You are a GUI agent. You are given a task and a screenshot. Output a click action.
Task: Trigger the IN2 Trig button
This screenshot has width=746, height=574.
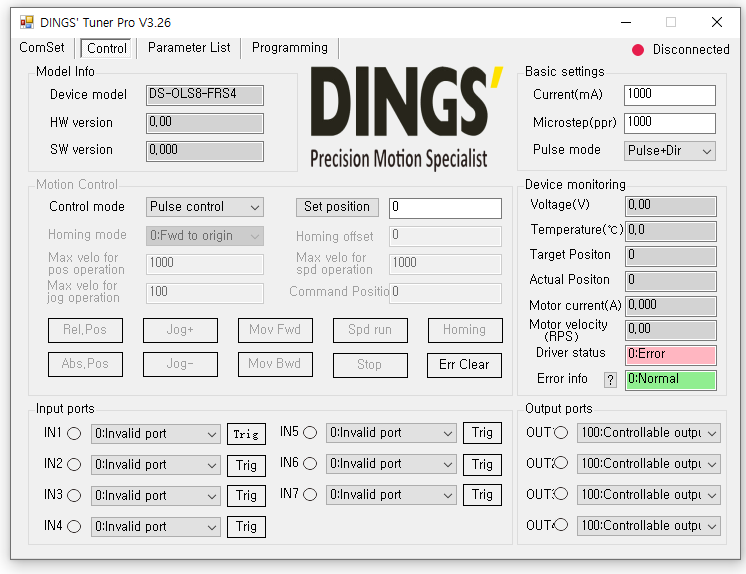point(246,465)
